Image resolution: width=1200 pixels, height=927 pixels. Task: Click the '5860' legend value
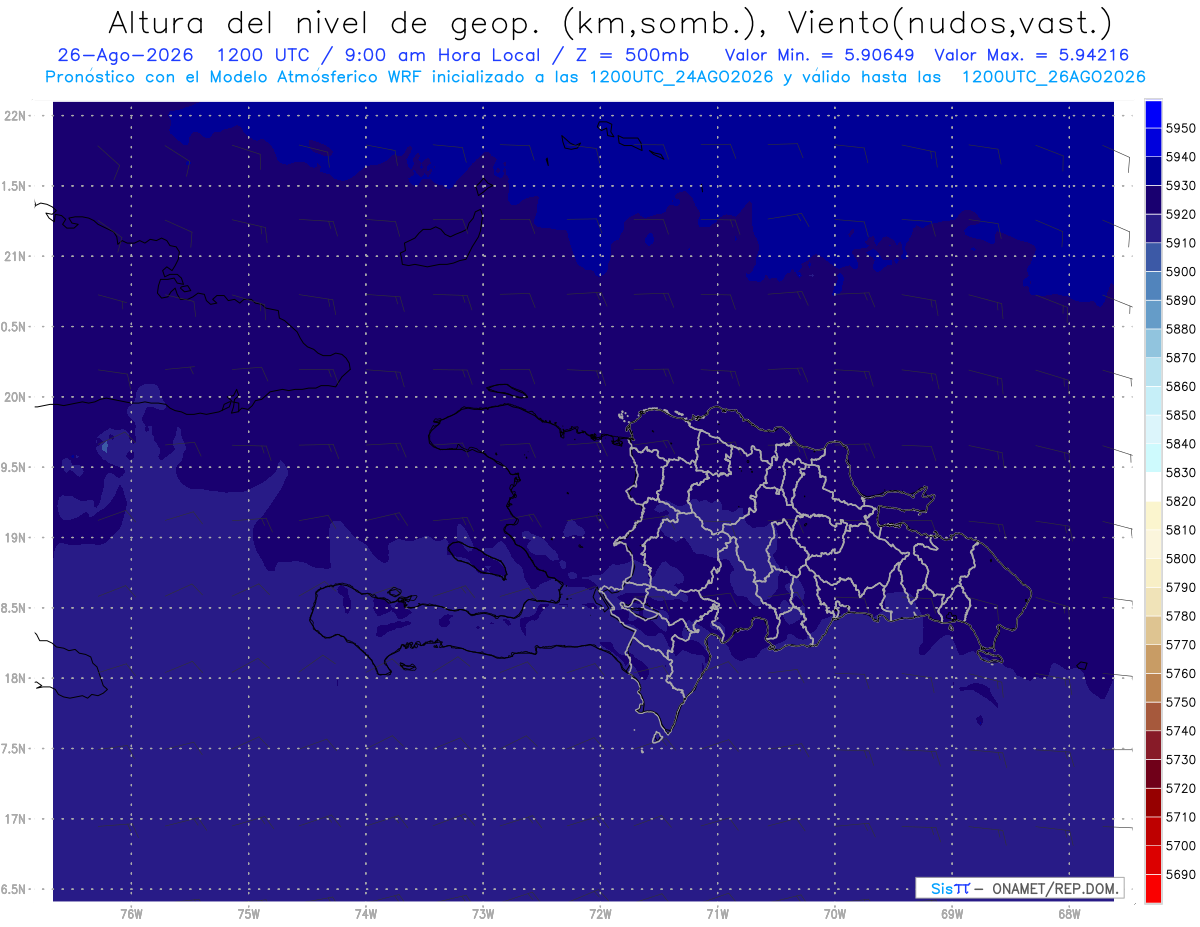click(x=1181, y=386)
